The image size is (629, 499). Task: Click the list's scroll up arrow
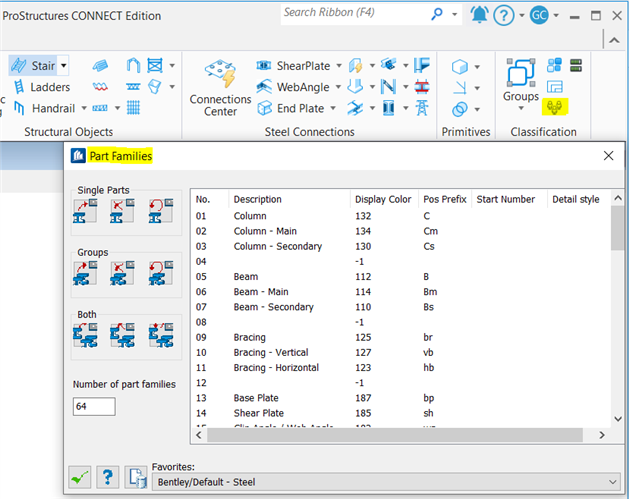coord(618,198)
